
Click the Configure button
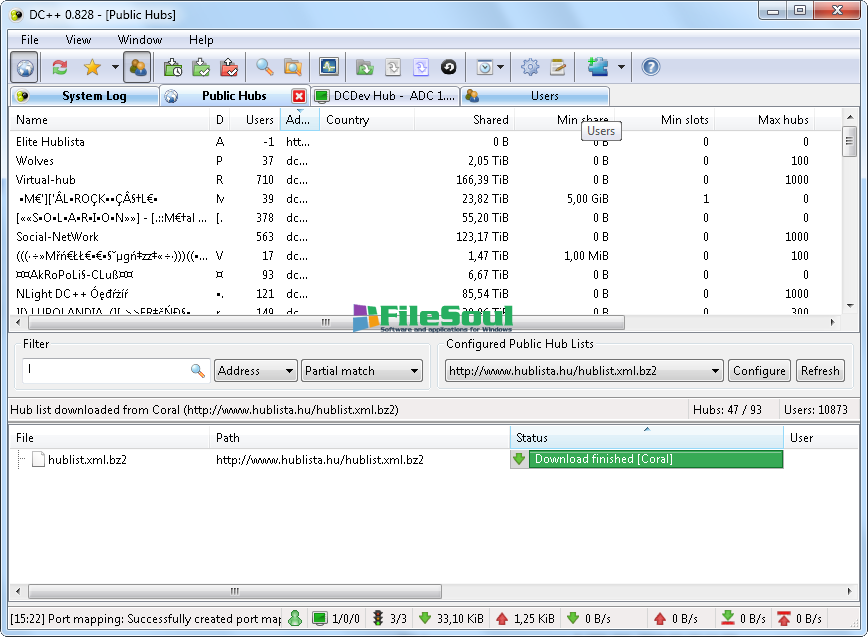tap(759, 371)
